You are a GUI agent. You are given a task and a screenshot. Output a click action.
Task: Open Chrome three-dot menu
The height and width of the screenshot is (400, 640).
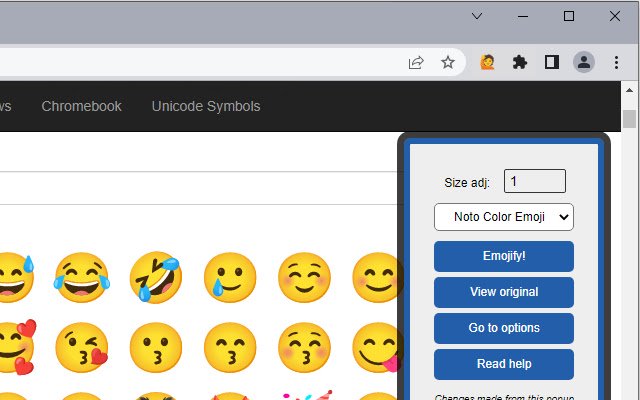pos(616,62)
